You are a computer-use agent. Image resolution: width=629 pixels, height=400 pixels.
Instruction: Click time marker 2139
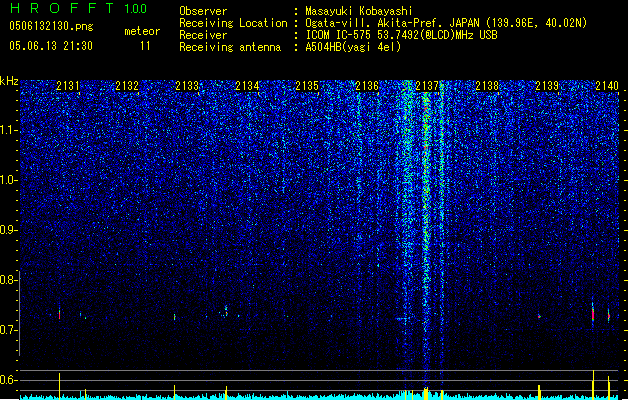pyautogui.click(x=547, y=85)
